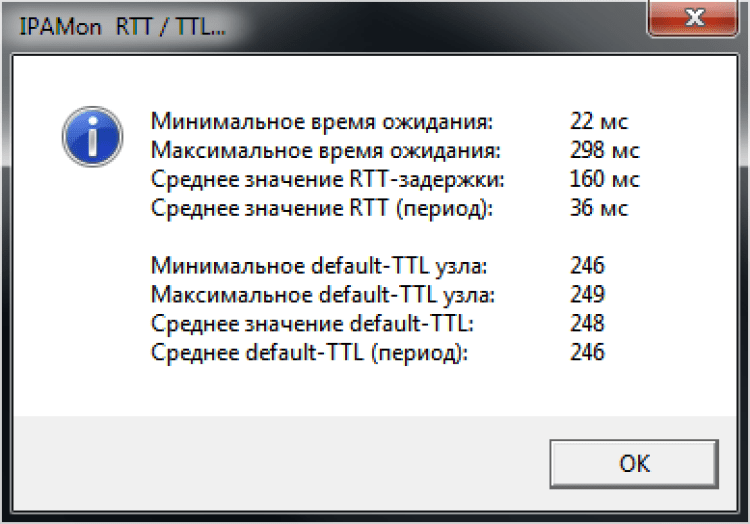Image resolution: width=750 pixels, height=524 pixels.
Task: Click the 'Среднее default-TTL (период)' label
Action: (310, 353)
